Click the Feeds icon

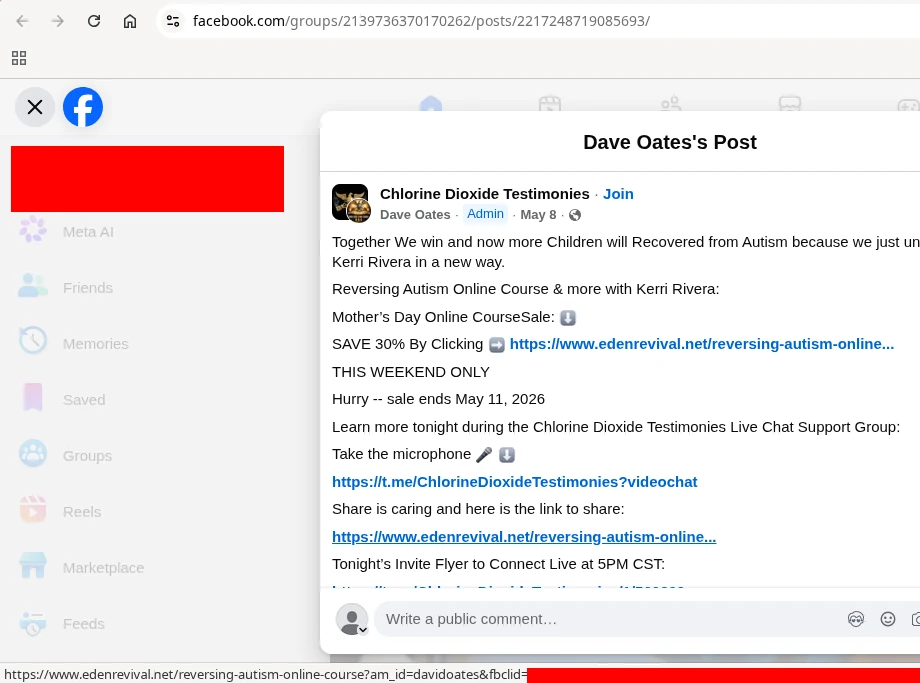click(x=33, y=623)
